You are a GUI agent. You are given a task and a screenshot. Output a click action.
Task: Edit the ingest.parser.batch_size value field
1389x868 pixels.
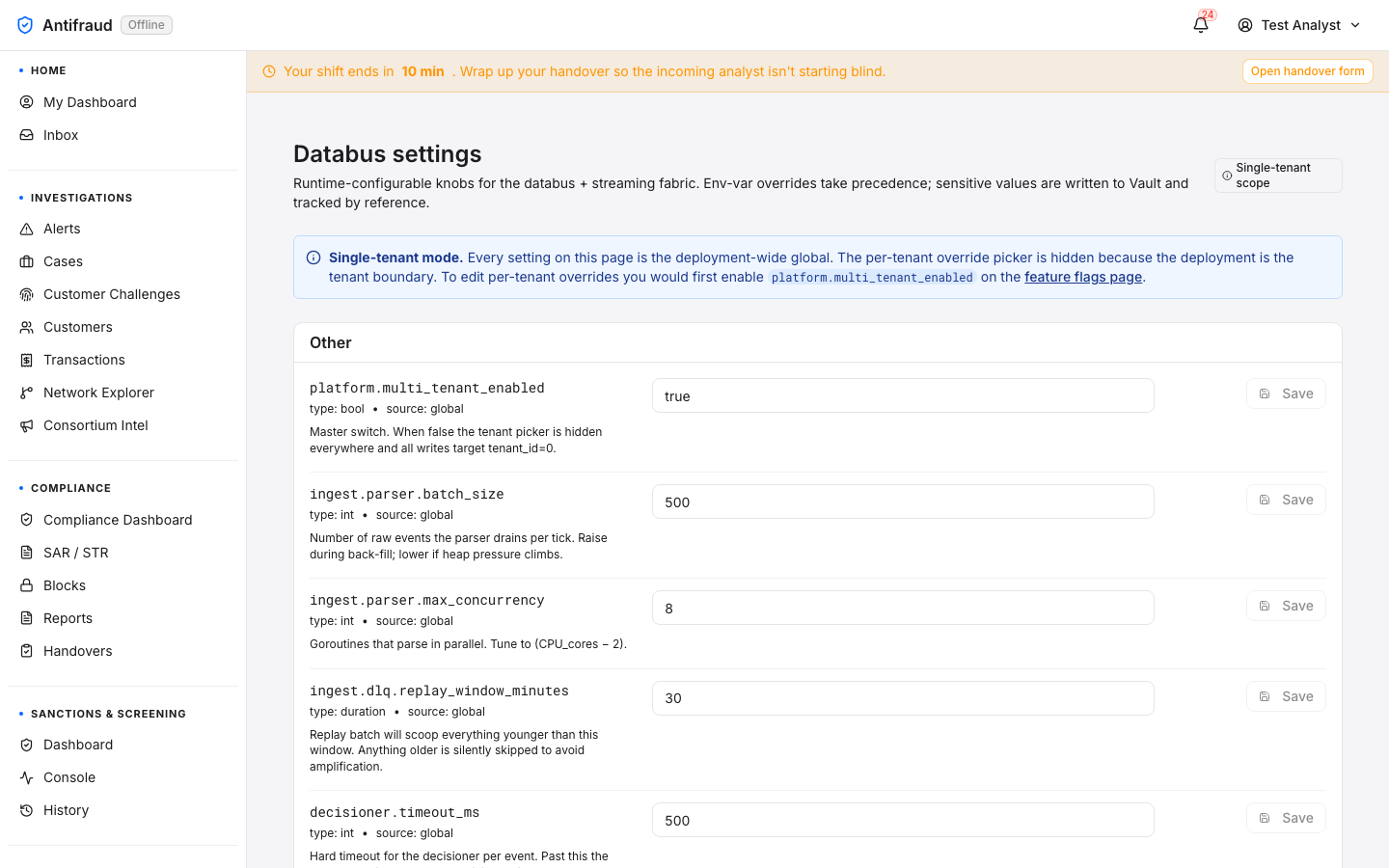click(903, 502)
